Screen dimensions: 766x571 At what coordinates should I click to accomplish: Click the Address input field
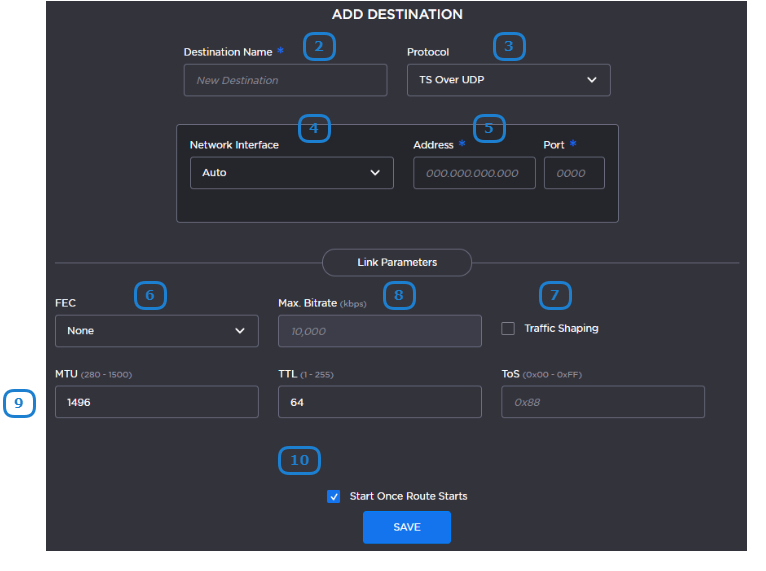coord(474,173)
